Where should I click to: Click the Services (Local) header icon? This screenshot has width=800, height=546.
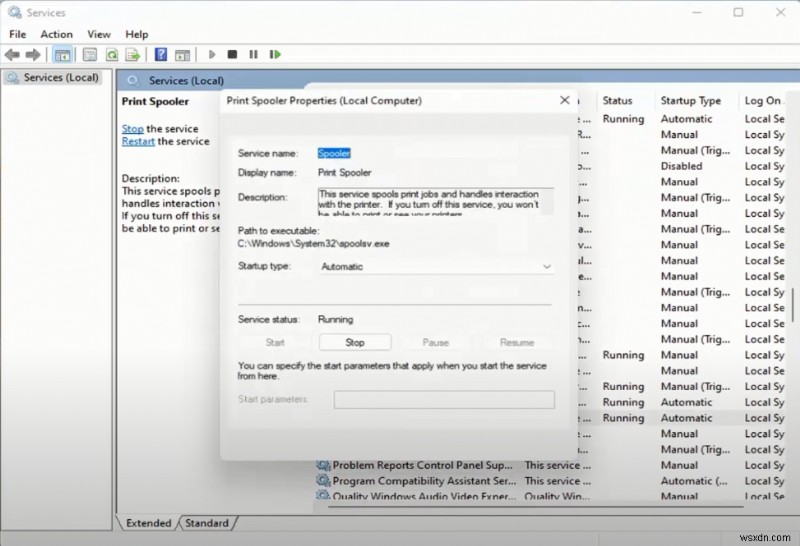pyautogui.click(x=133, y=81)
